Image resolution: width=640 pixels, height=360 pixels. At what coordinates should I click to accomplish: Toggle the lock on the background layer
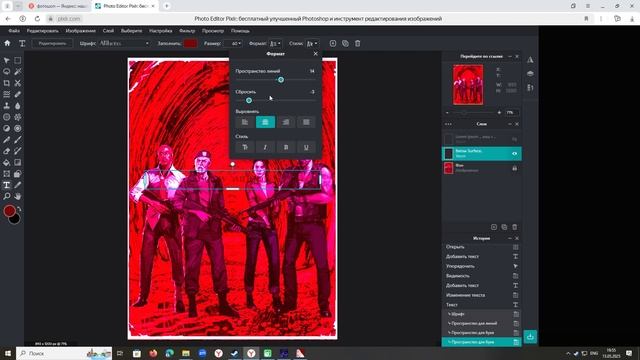coord(515,168)
